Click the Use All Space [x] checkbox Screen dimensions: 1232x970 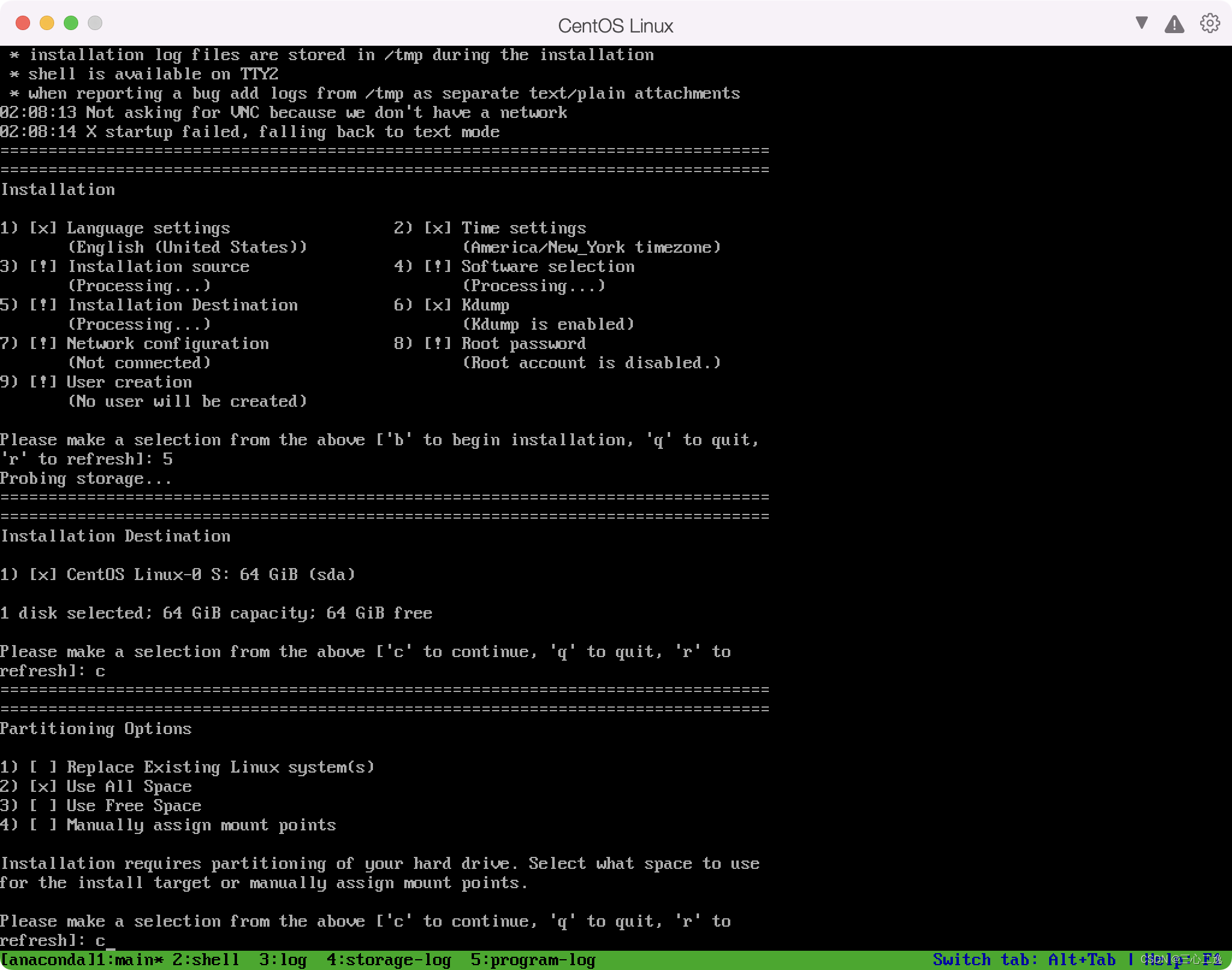[x=43, y=786]
